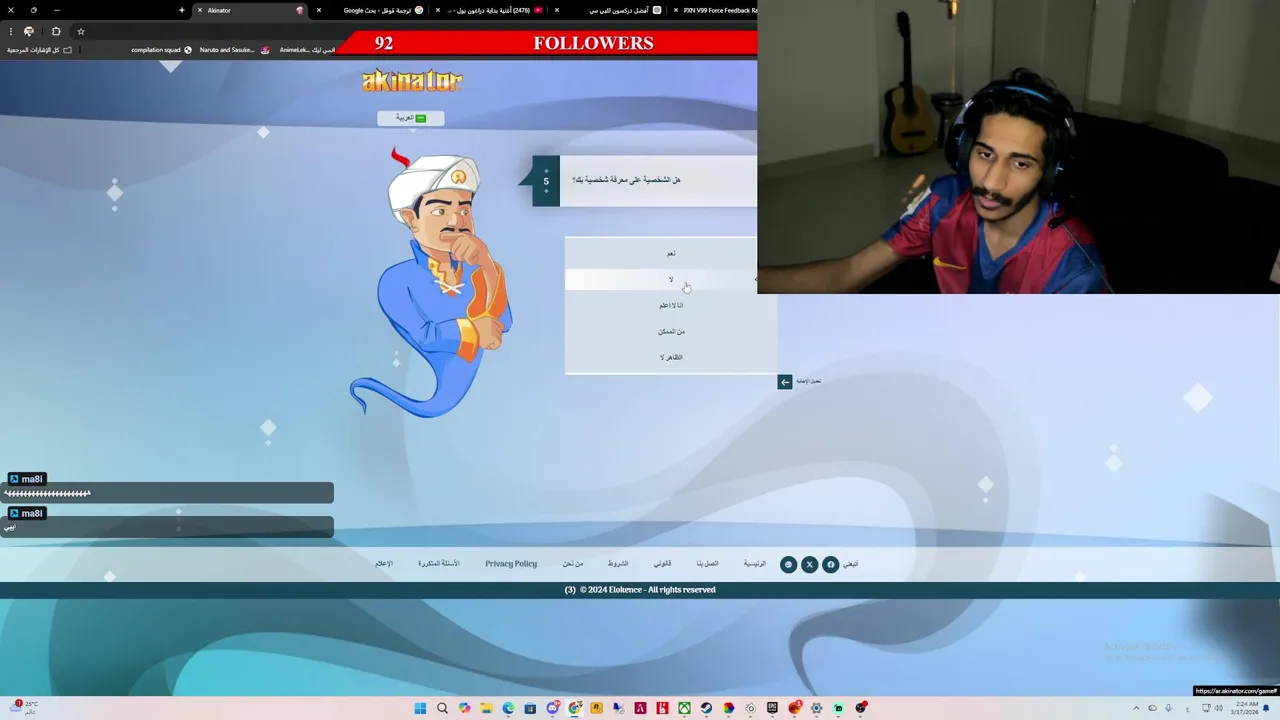Image resolution: width=1280 pixels, height=720 pixels.
Task: Close the Google search browser tab
Action: pyautogui.click(x=319, y=10)
